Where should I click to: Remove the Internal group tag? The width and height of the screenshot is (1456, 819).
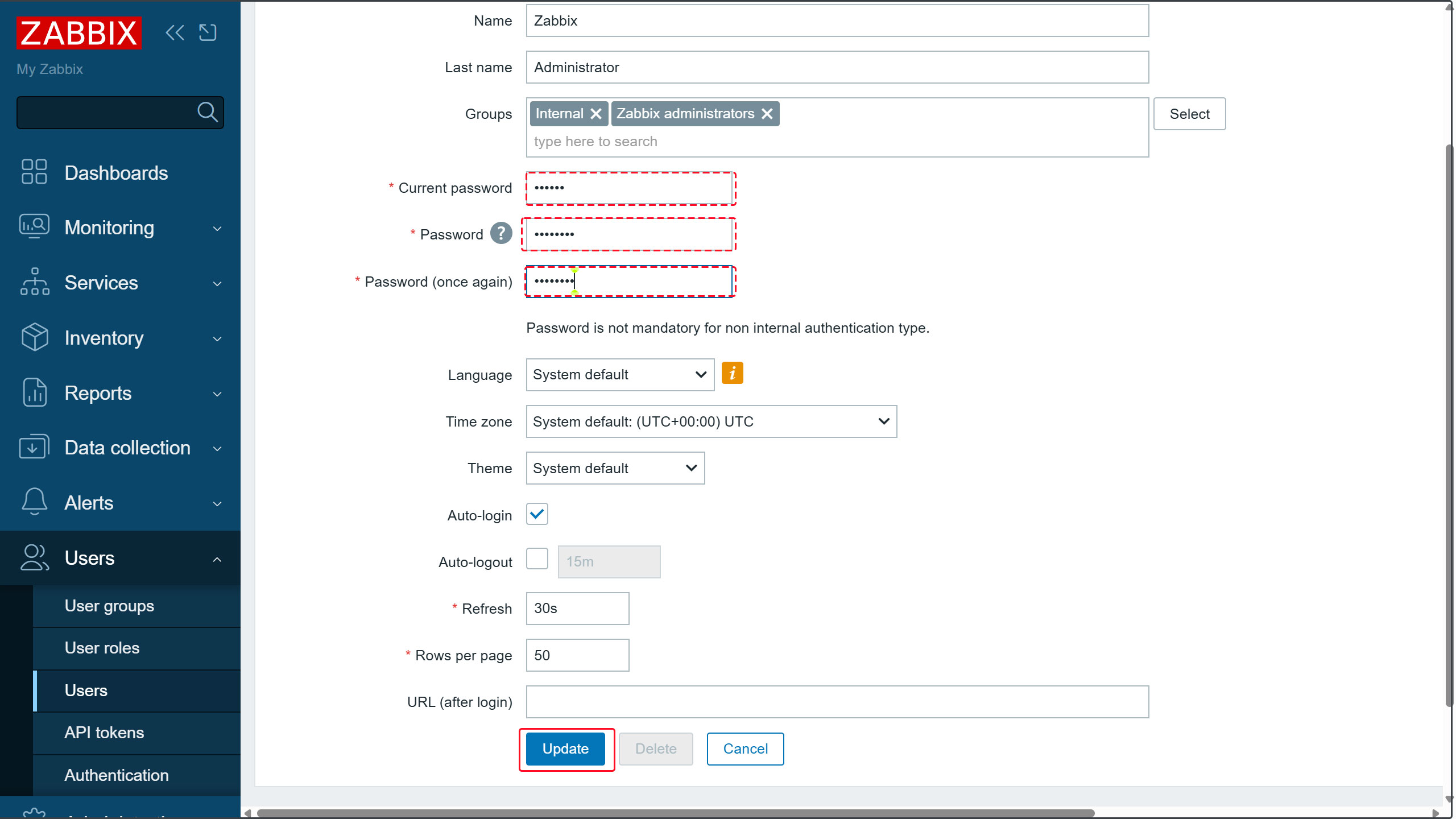pyautogui.click(x=596, y=114)
